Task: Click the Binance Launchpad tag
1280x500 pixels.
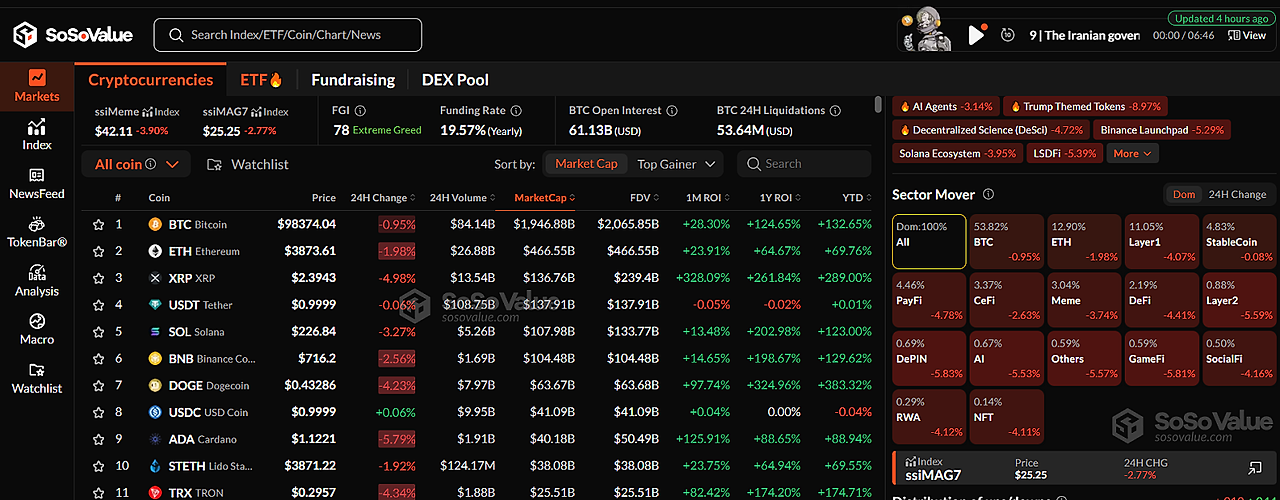Action: point(1161,130)
